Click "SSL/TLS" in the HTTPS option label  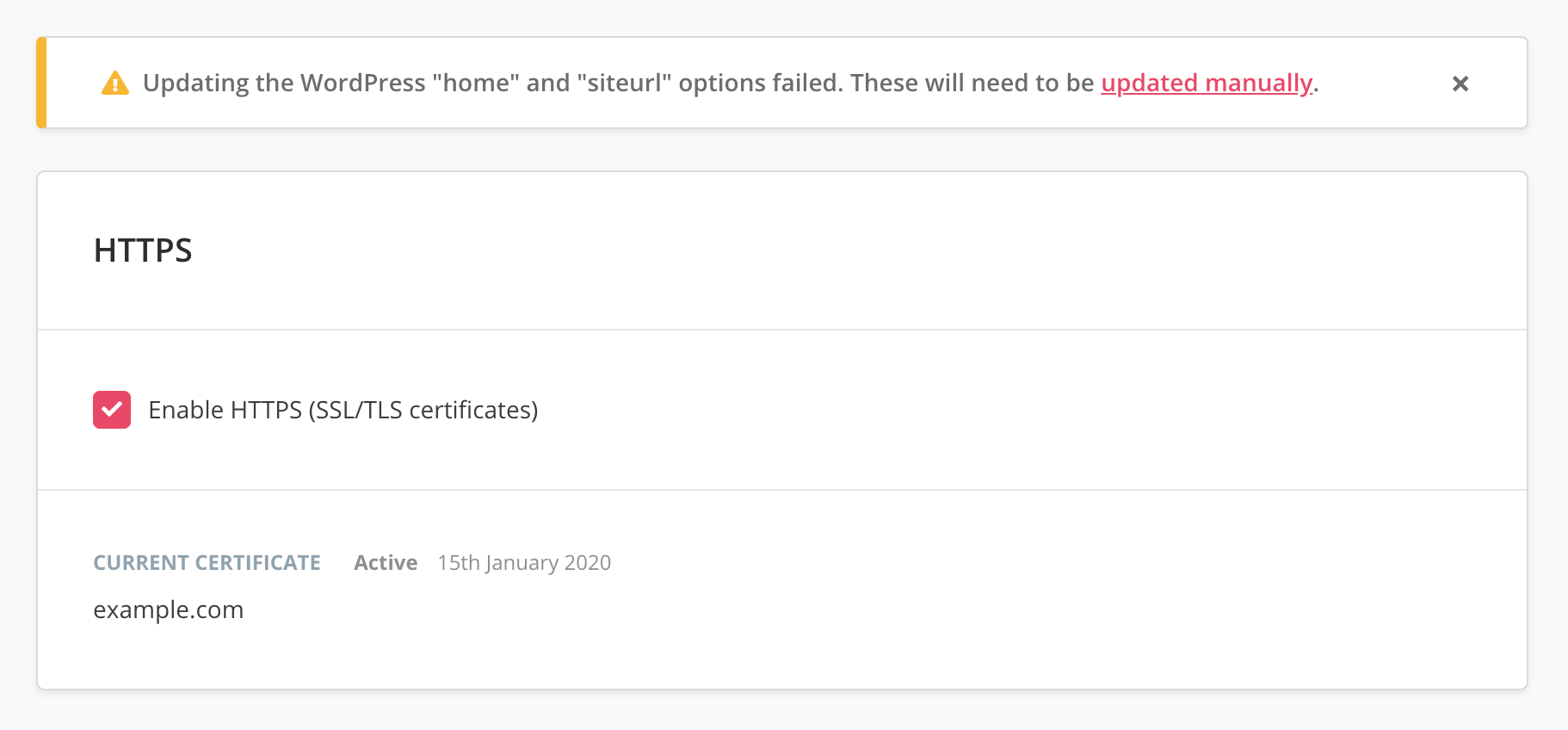click(360, 410)
